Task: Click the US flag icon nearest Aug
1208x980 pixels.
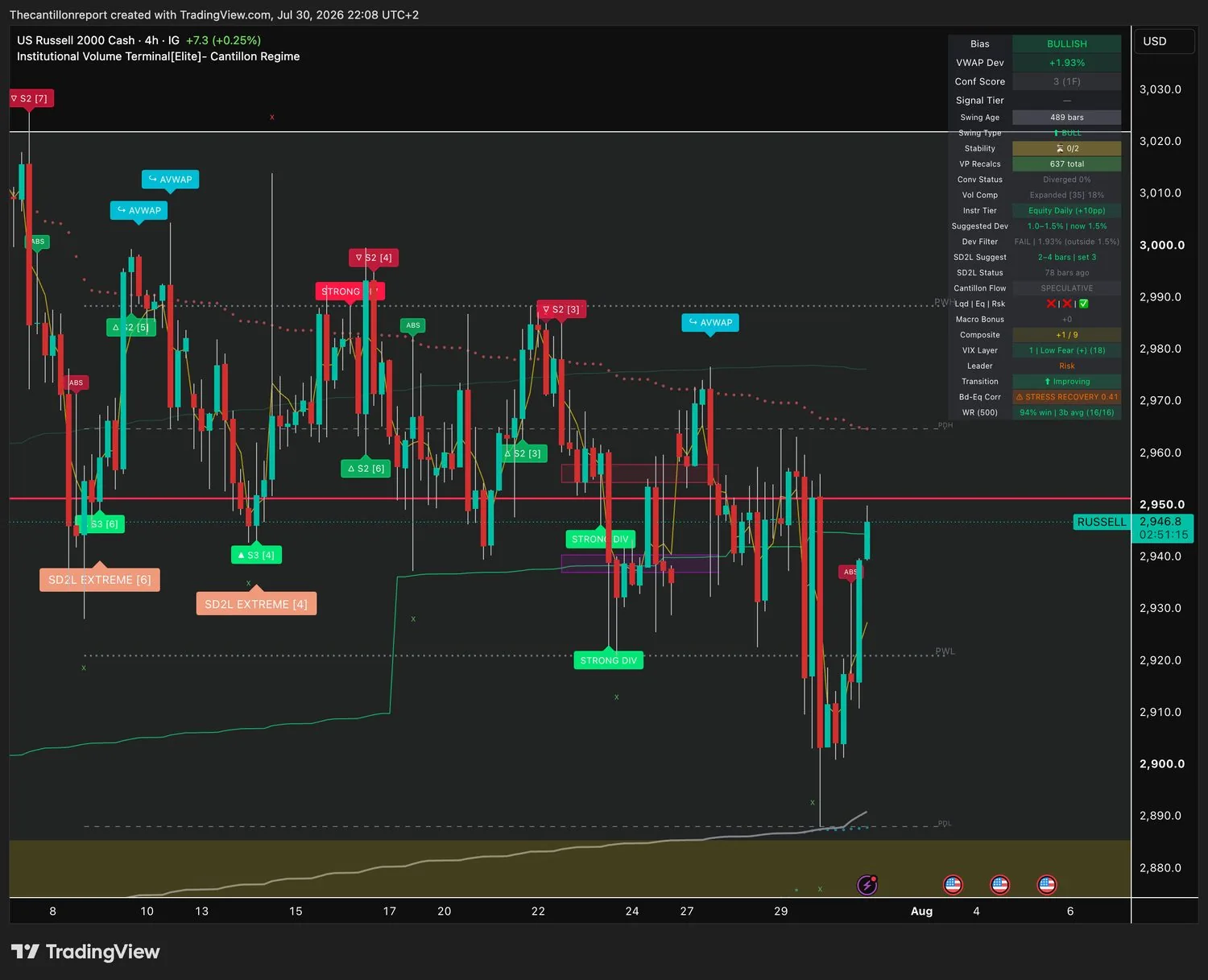Action: (953, 885)
